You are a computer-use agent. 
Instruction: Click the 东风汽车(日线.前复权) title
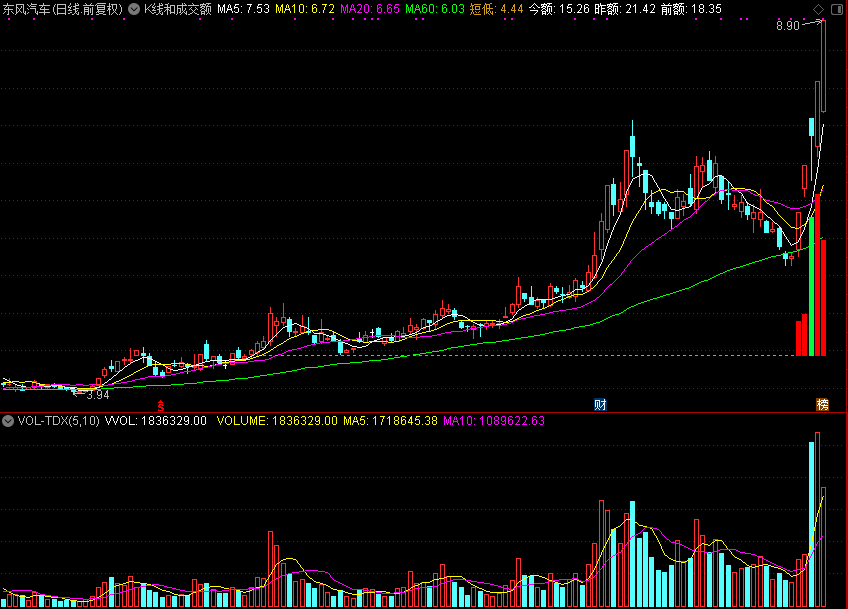coord(63,9)
